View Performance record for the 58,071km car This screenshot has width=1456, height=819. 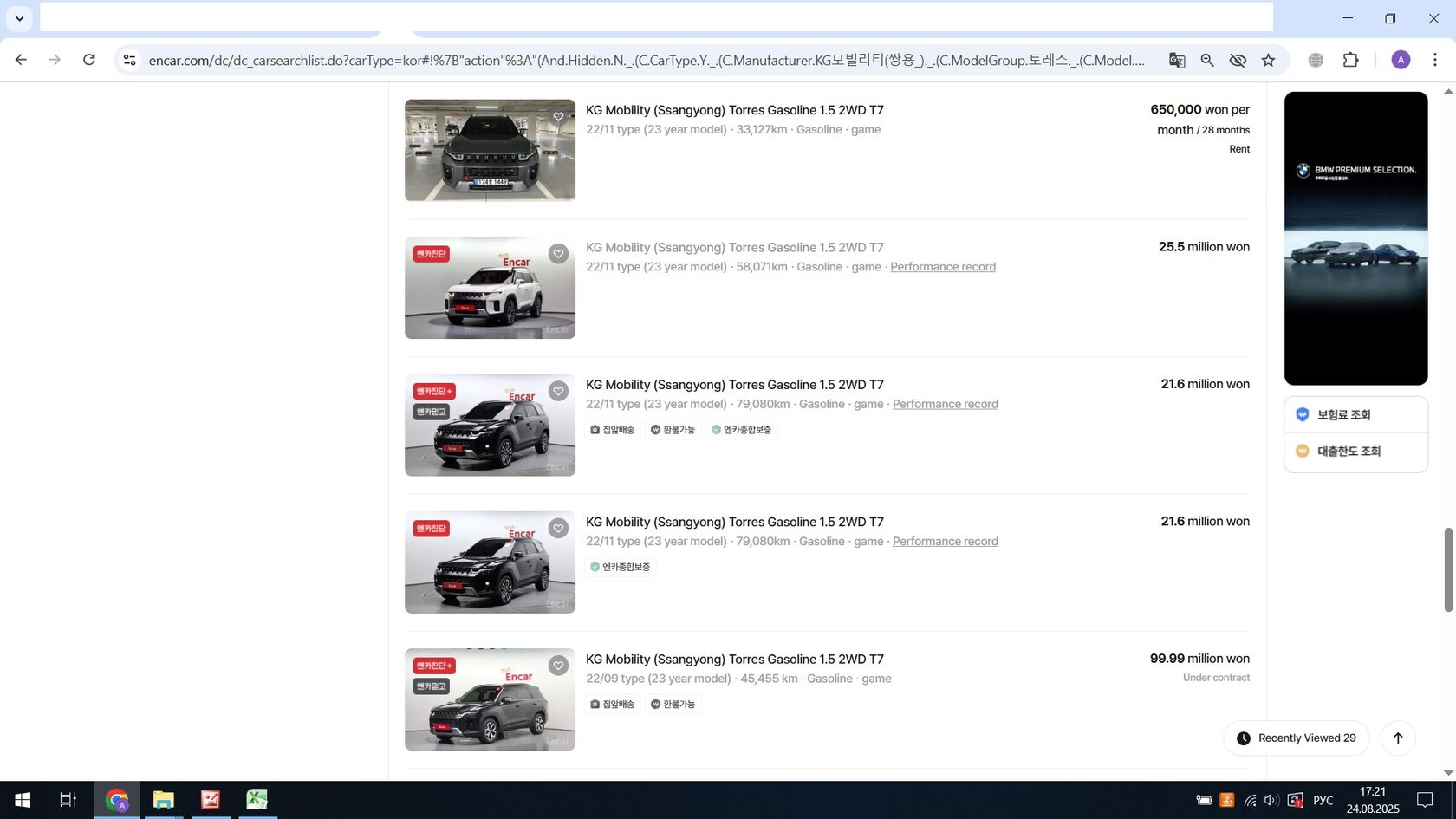tap(943, 267)
